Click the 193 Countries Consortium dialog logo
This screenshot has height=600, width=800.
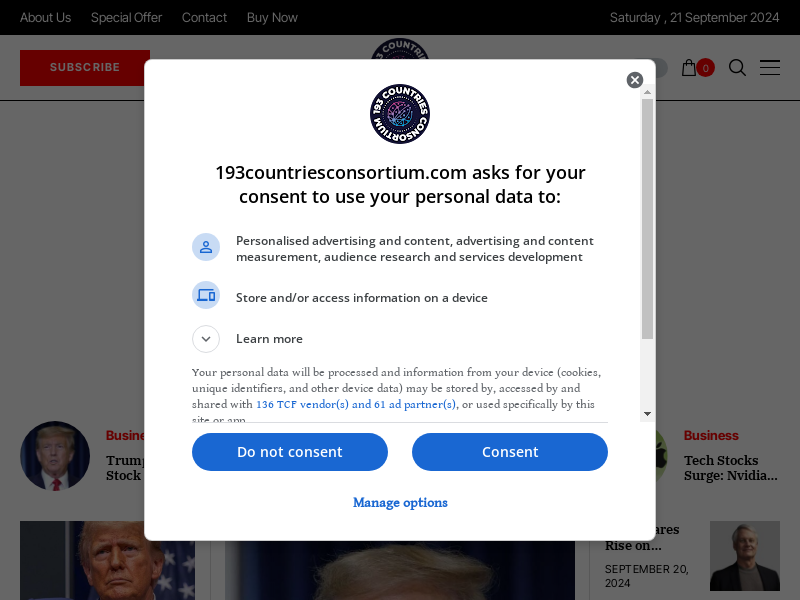400,114
